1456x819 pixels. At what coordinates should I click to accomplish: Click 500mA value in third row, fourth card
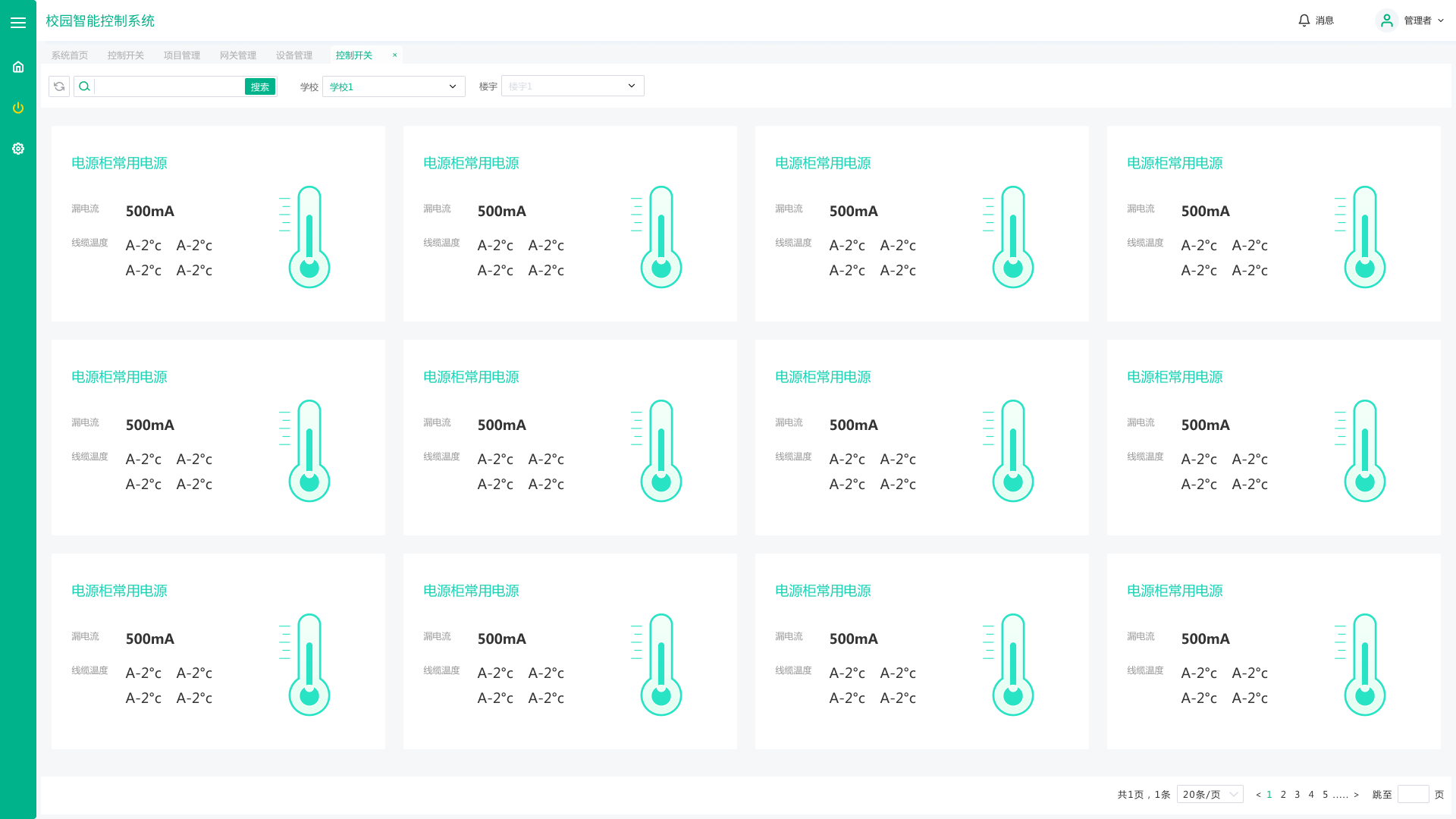pyautogui.click(x=1206, y=639)
